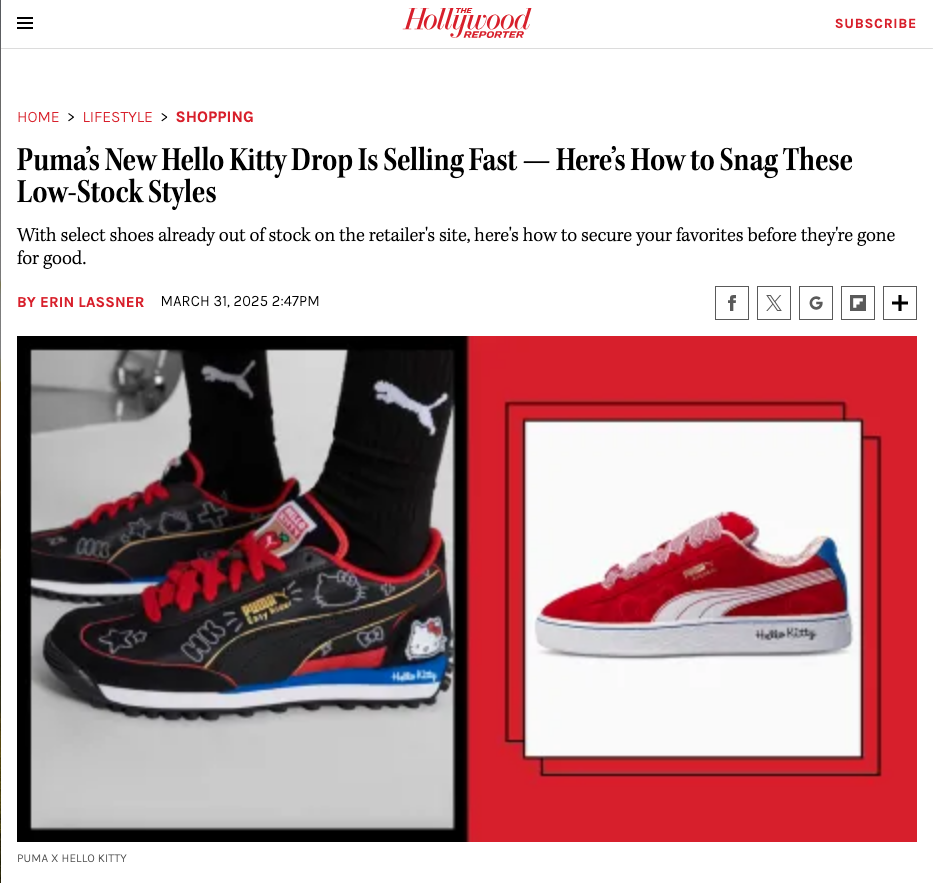
Task: Click the SUBSCRIBE link
Action: 875,24
